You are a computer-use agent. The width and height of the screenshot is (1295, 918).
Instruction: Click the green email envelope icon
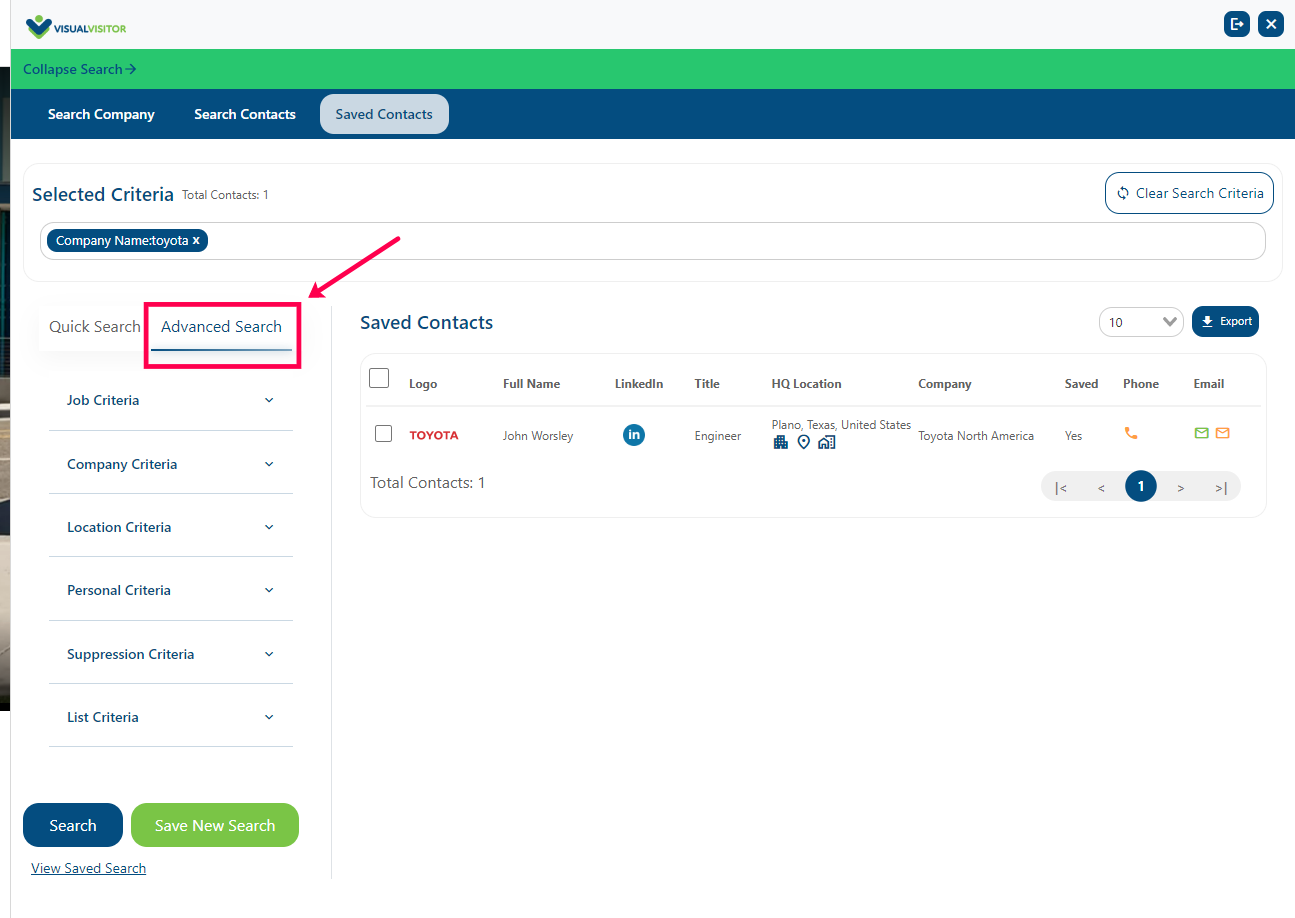1202,433
